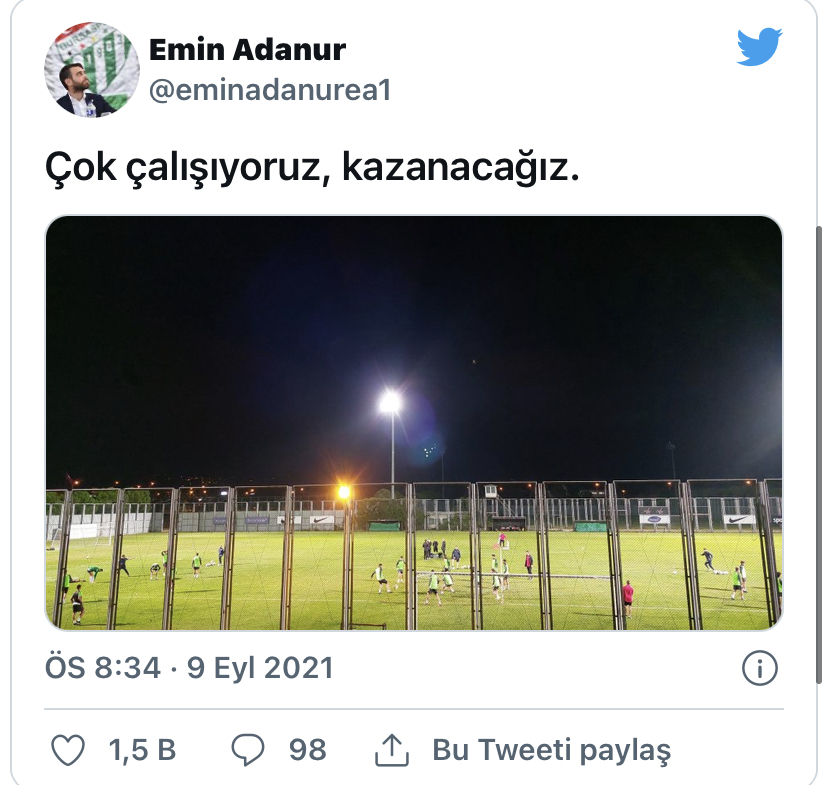Click the Twitter bird logo
This screenshot has height=785, width=828.
[x=759, y=46]
